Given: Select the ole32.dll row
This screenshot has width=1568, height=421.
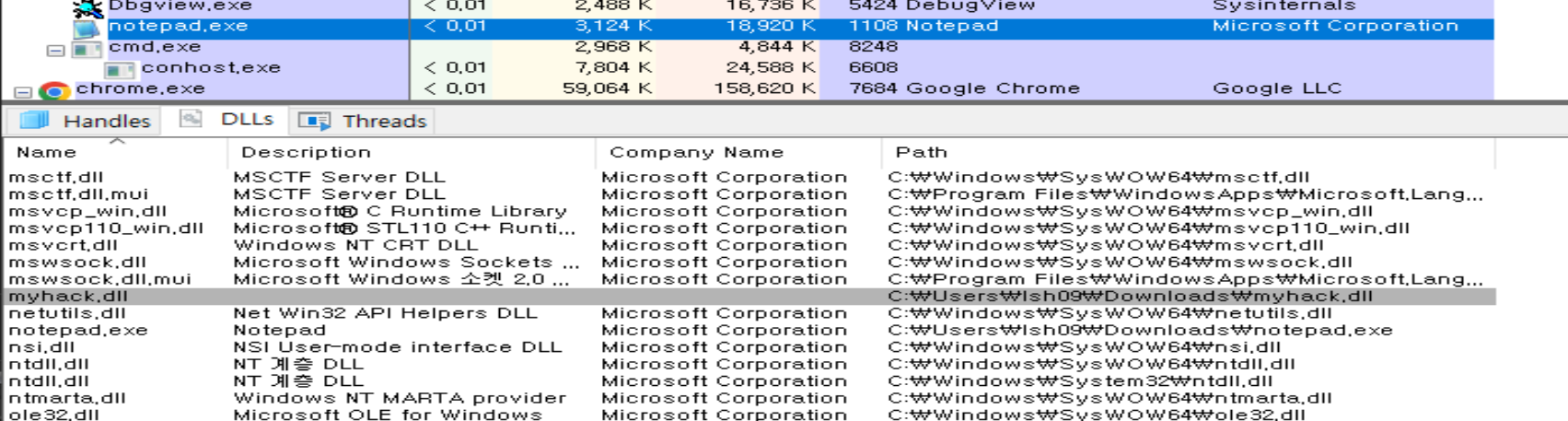Looking at the screenshot, I should 749,415.
